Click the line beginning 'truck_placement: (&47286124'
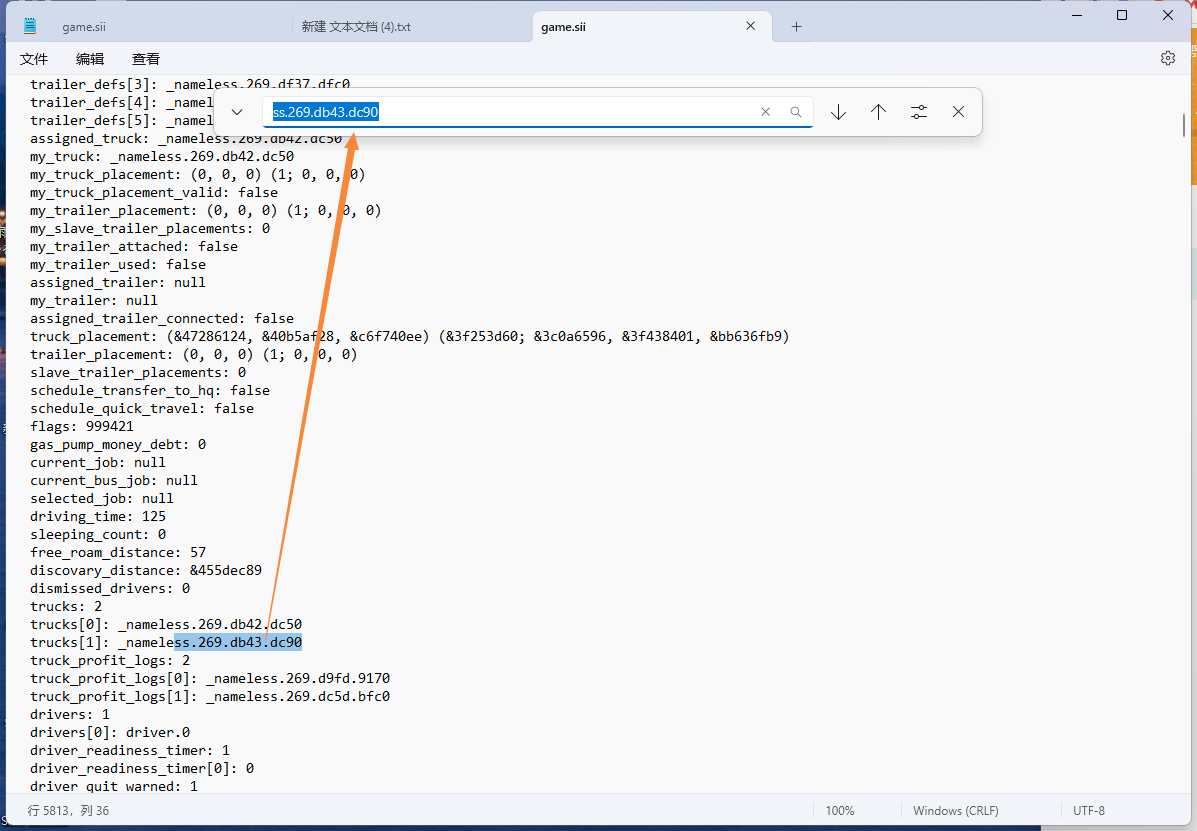The width and height of the screenshot is (1197, 831). (410, 337)
